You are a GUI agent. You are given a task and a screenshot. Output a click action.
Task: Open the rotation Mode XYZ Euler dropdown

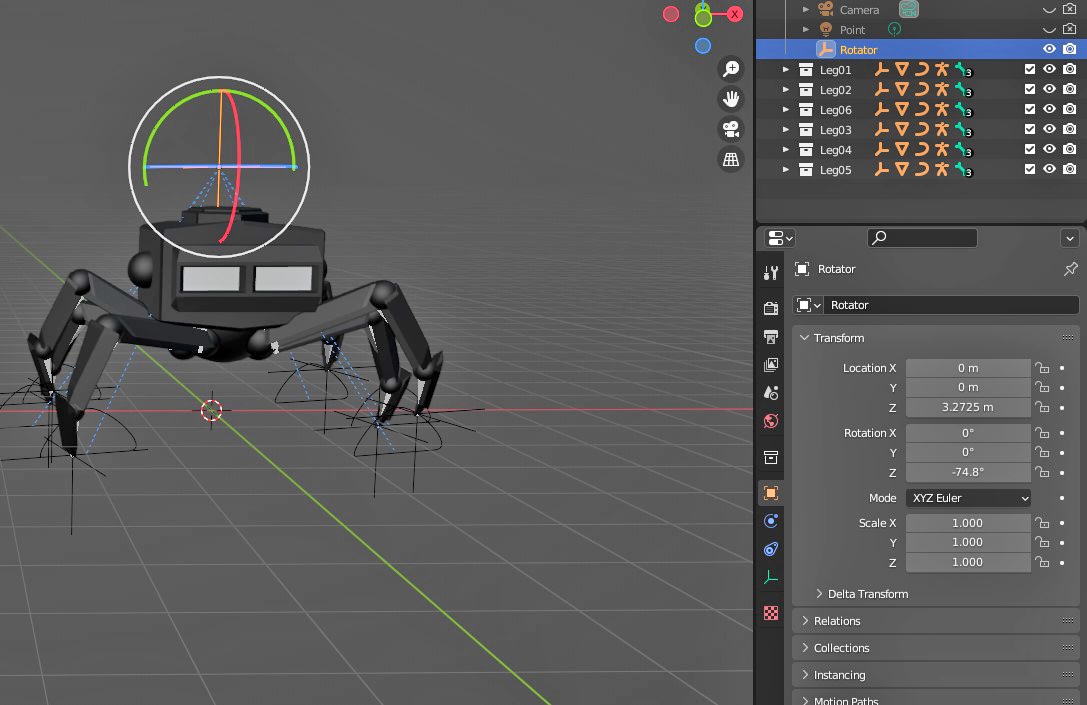(x=968, y=498)
